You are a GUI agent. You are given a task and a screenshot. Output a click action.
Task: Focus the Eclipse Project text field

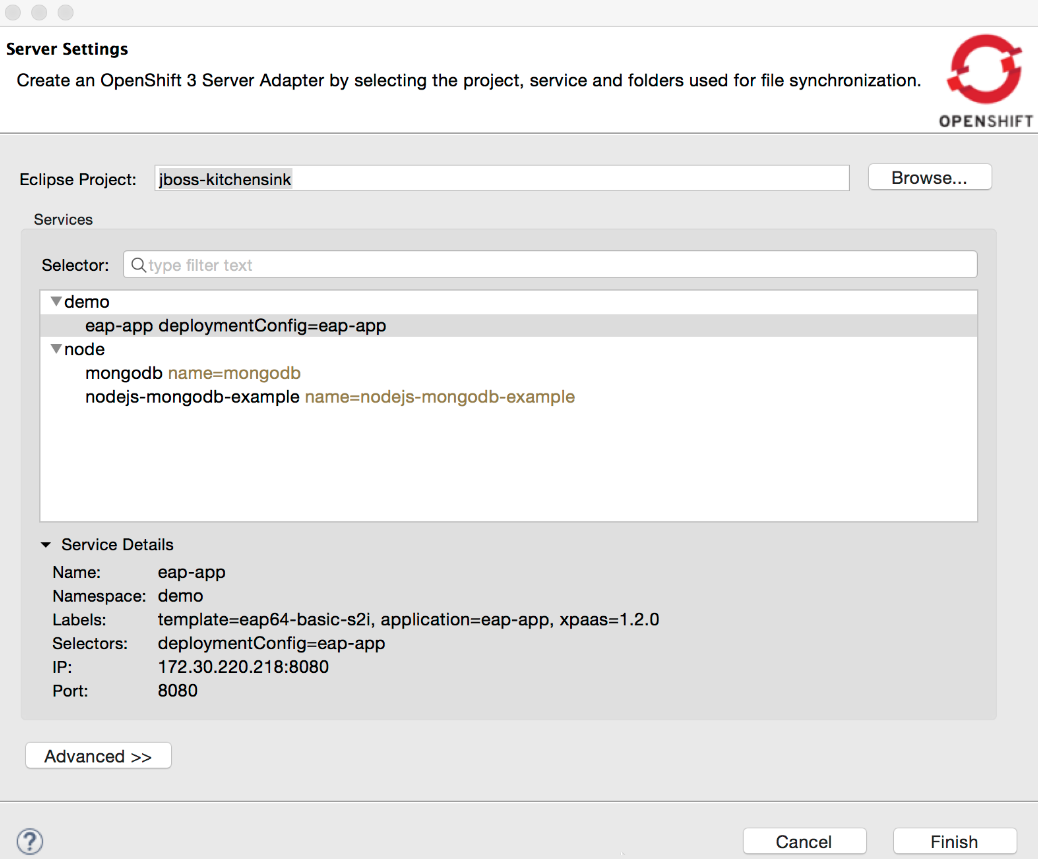point(502,179)
